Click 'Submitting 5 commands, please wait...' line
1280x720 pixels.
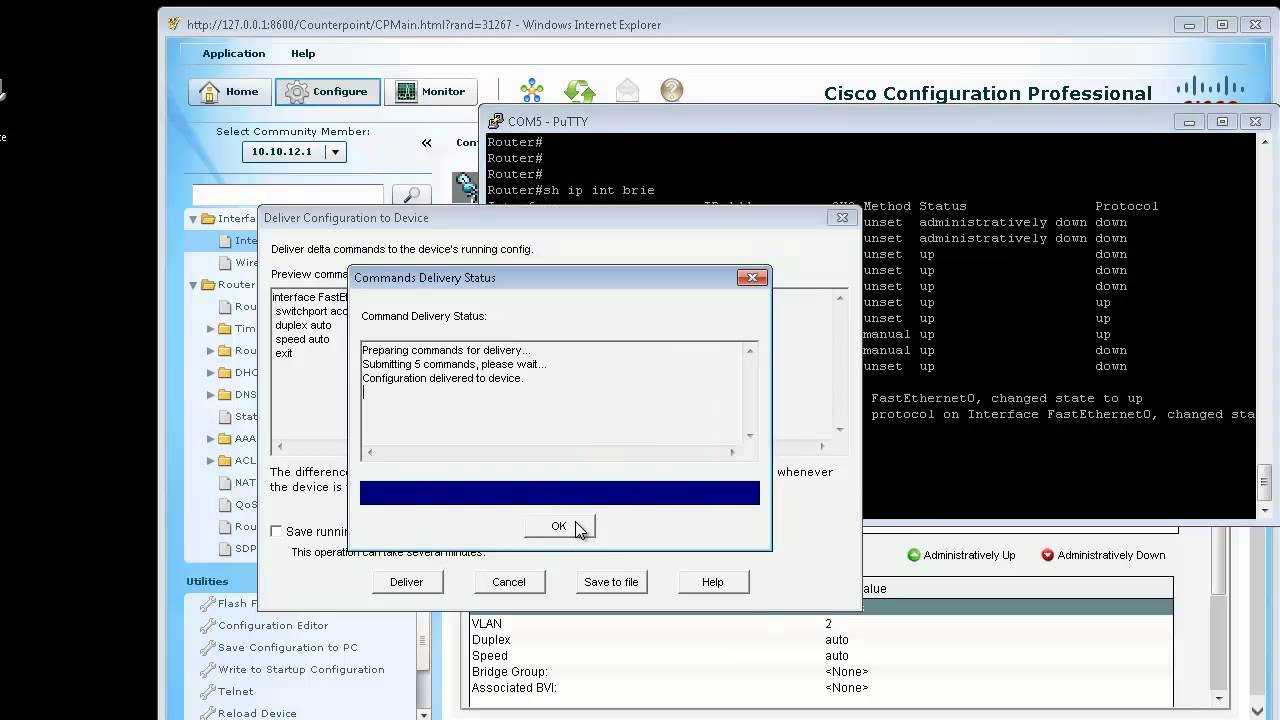tap(454, 364)
